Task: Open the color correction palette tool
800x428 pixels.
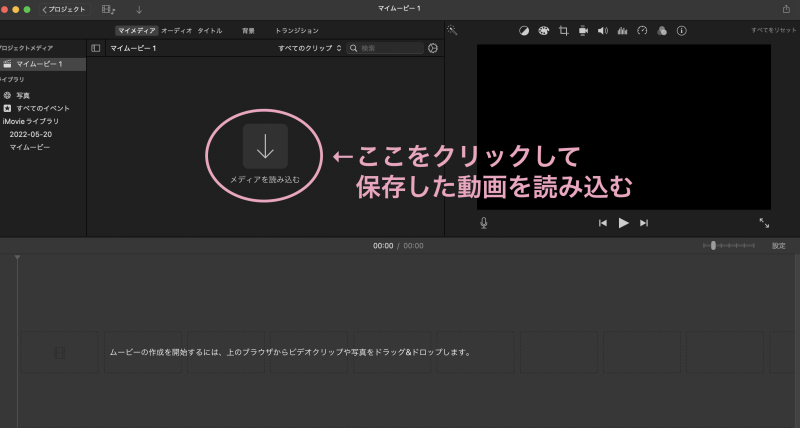Action: coord(543,31)
